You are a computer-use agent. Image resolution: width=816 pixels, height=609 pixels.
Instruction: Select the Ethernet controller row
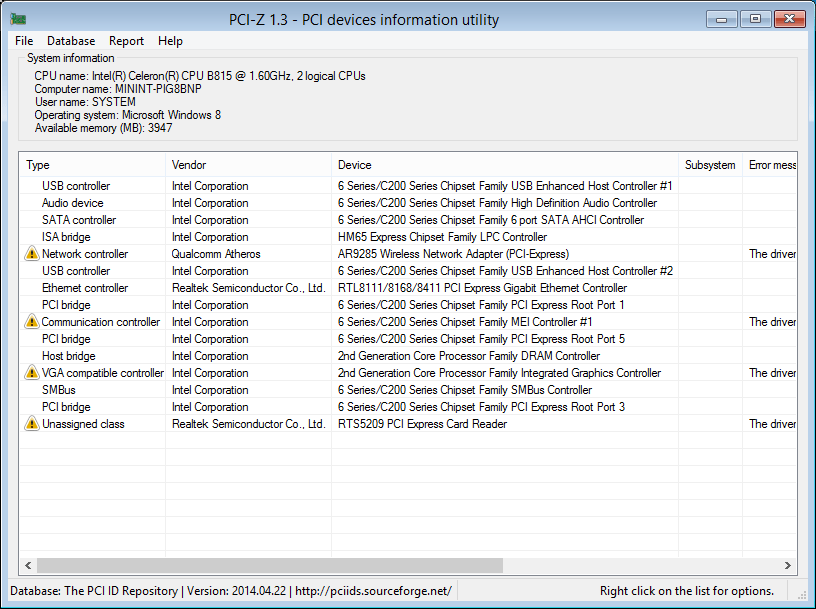click(409, 288)
